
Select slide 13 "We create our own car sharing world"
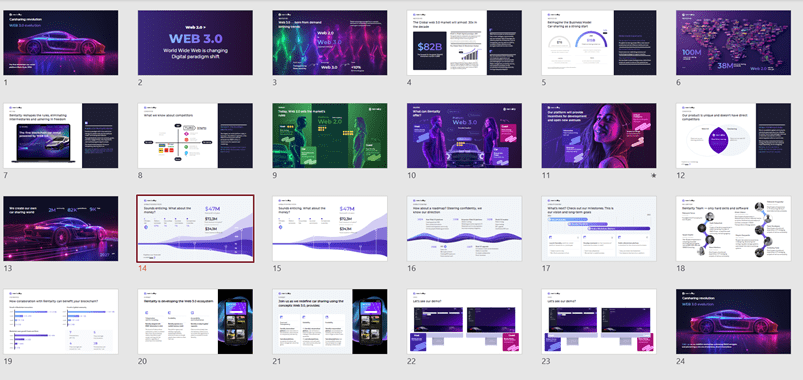click(x=61, y=228)
